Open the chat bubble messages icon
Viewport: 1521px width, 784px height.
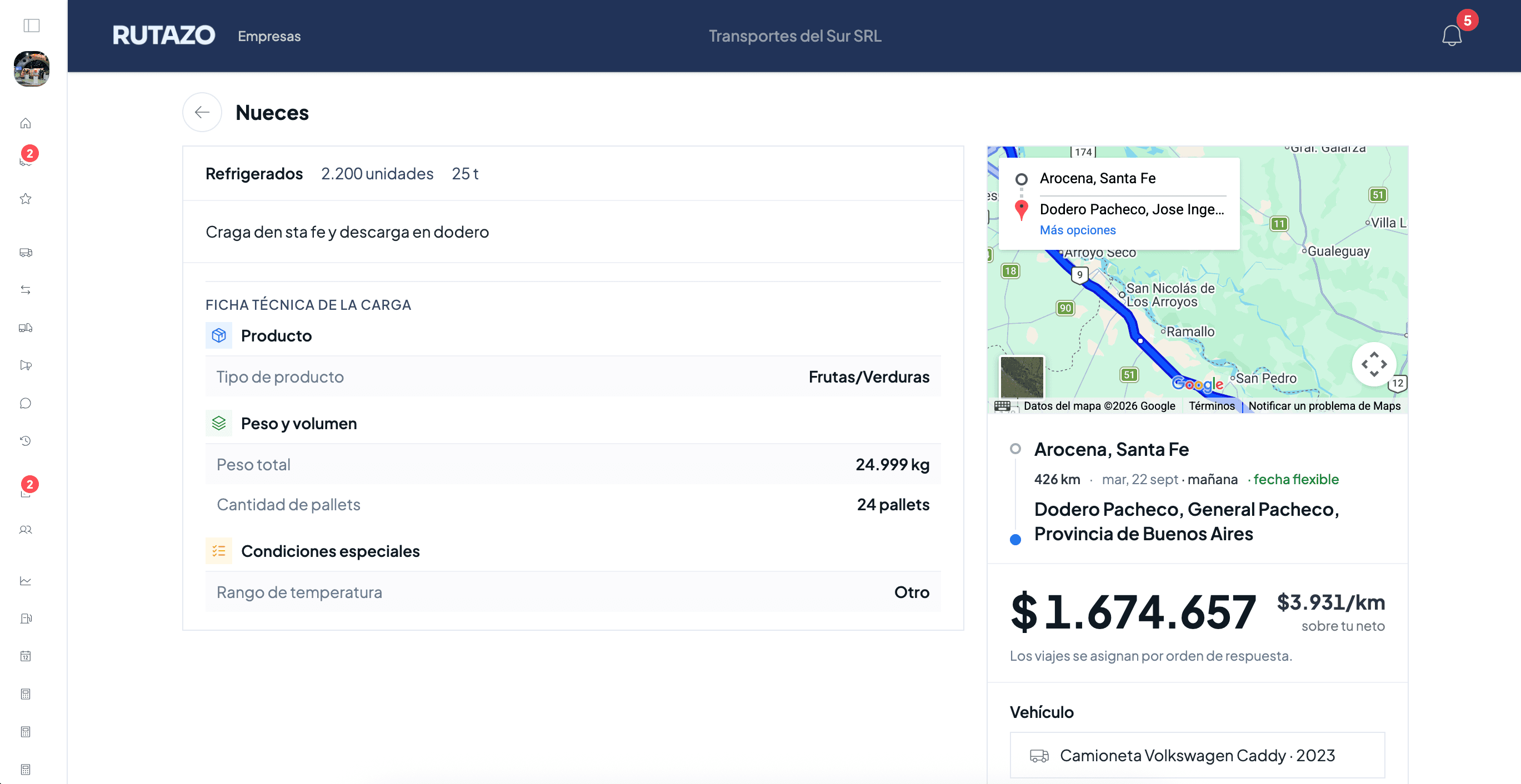point(26,403)
